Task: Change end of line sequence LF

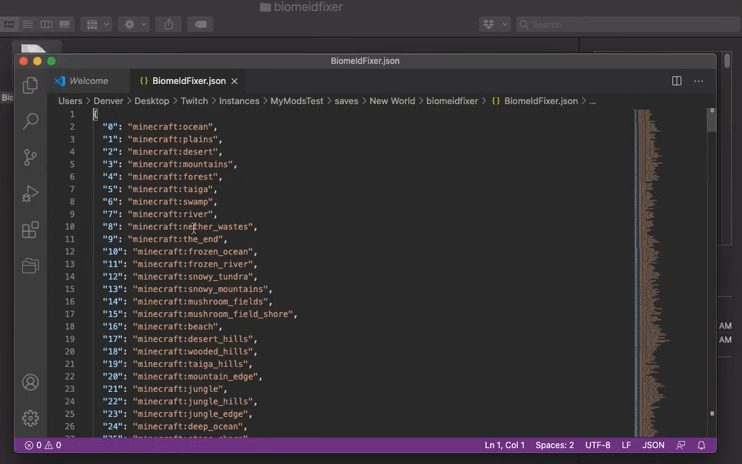Action: (626, 445)
